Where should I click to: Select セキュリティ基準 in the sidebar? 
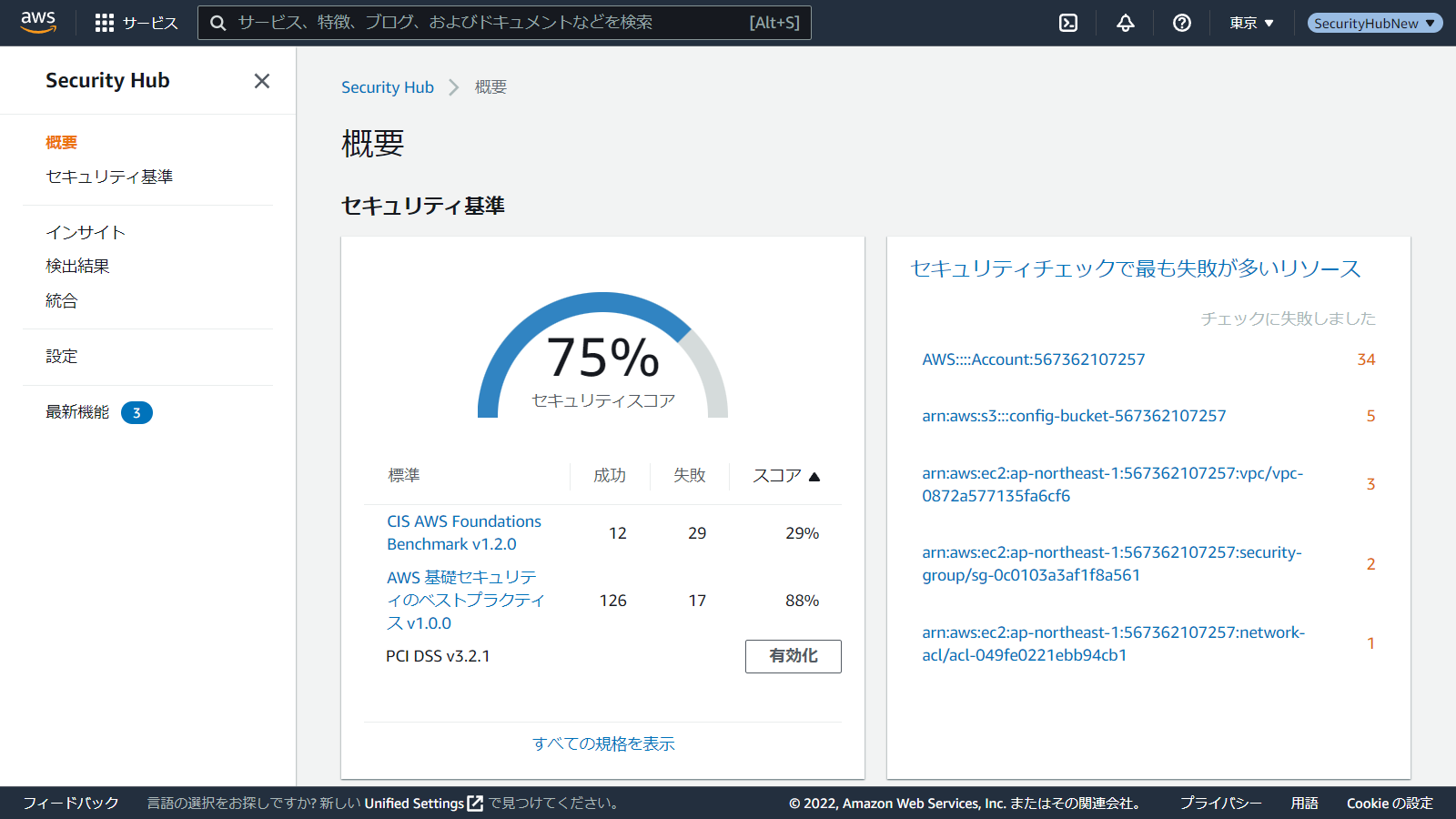pyautogui.click(x=109, y=177)
